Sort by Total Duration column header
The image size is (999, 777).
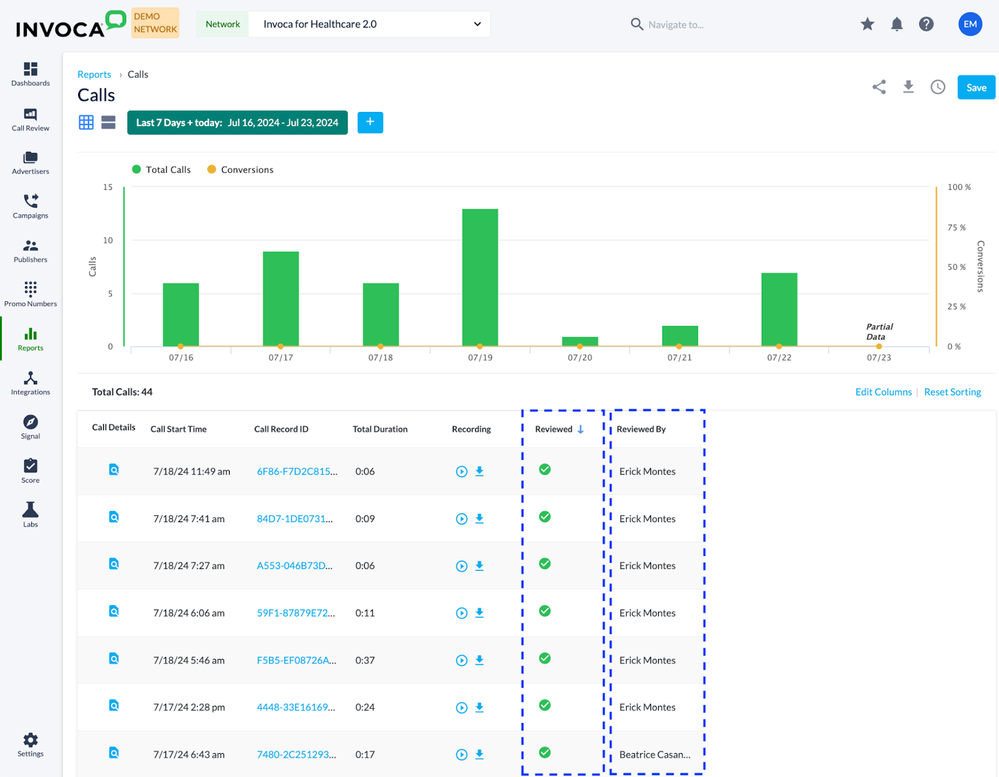[x=380, y=429]
